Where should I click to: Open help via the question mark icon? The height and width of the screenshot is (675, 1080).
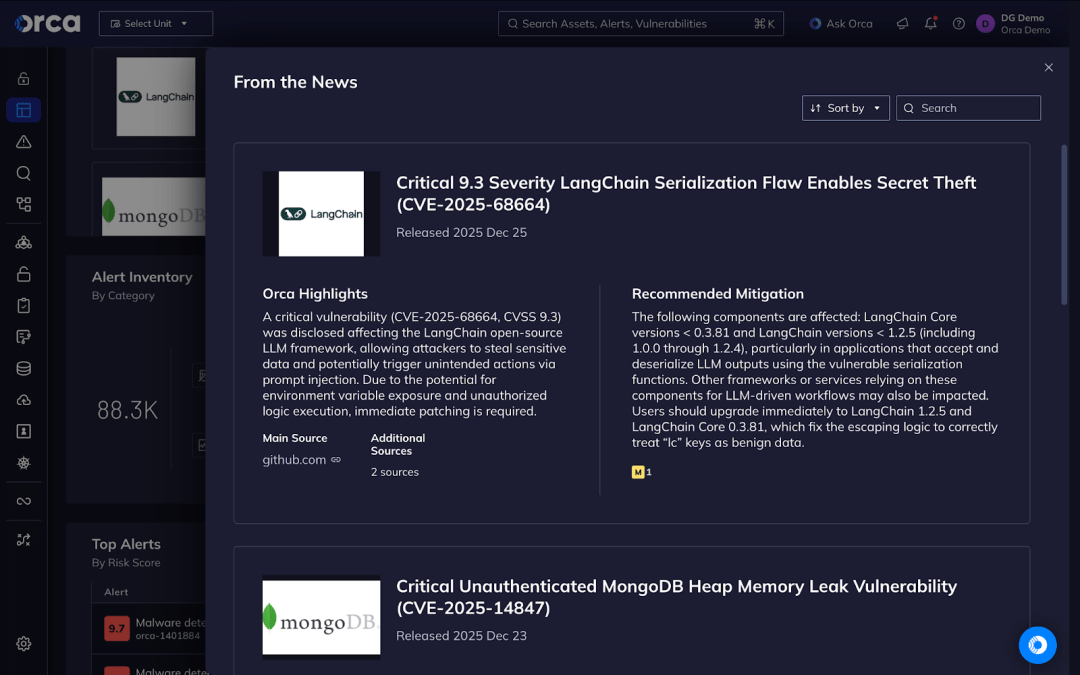(958, 23)
